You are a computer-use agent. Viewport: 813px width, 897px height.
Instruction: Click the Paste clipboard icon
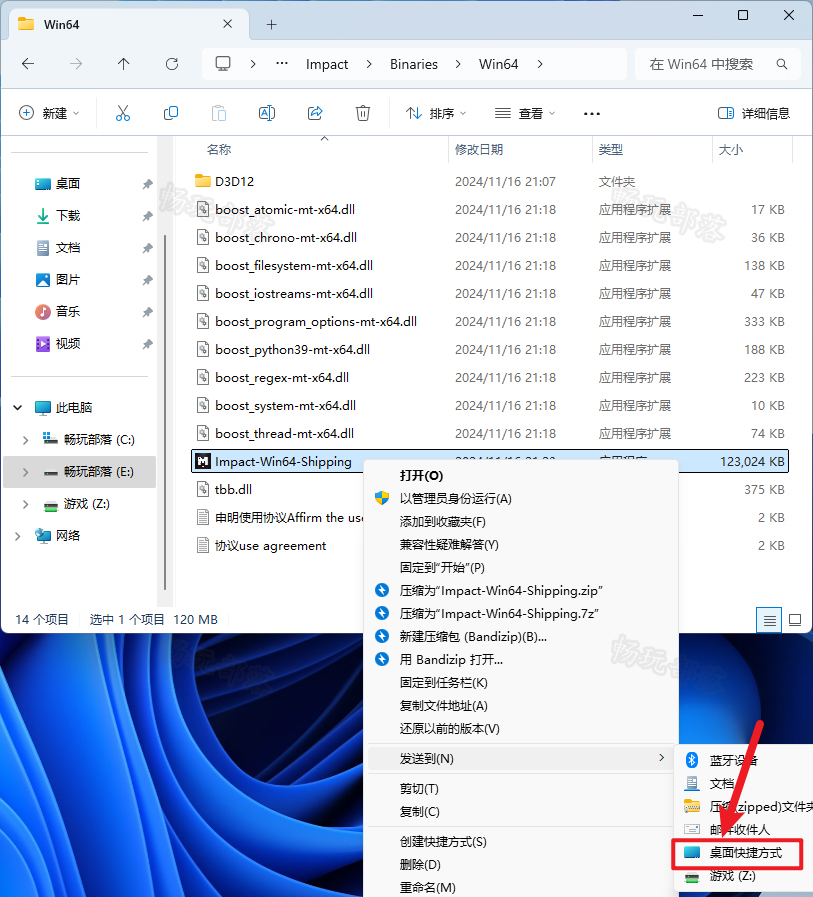point(219,113)
